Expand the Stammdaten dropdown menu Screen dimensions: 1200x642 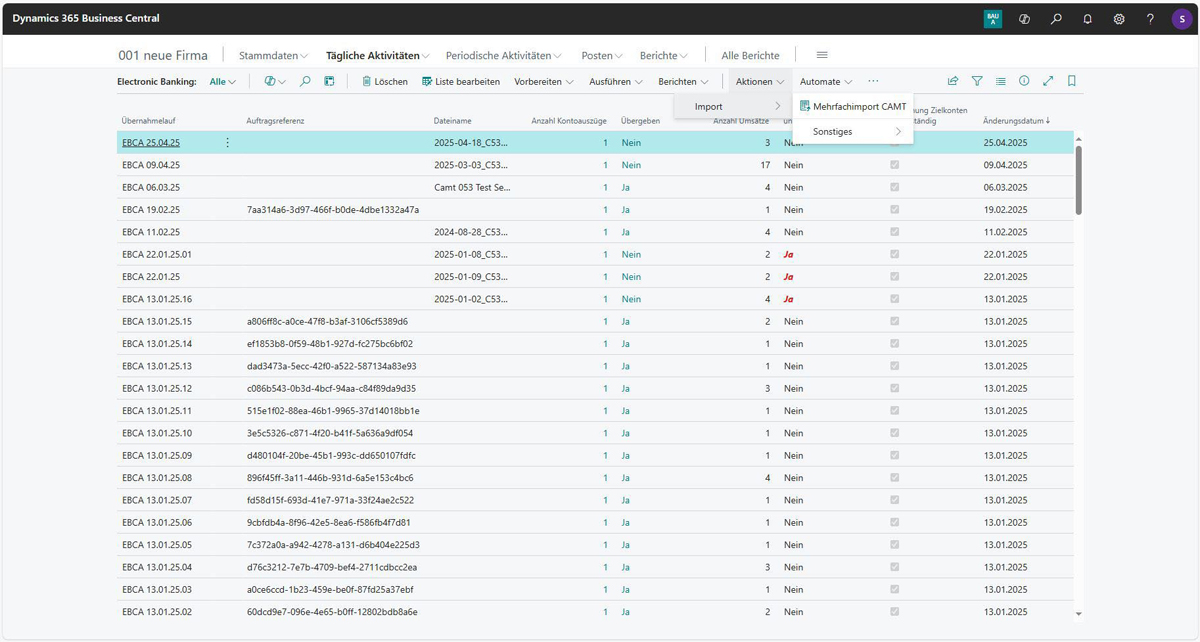(273, 56)
